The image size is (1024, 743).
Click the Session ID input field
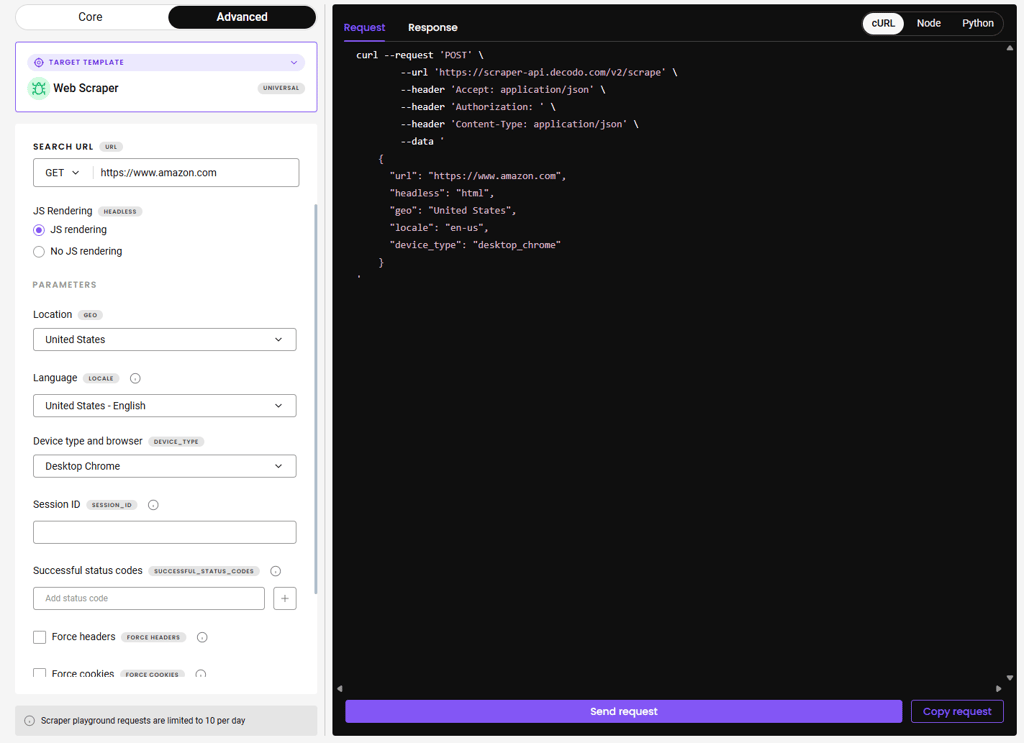click(x=165, y=532)
